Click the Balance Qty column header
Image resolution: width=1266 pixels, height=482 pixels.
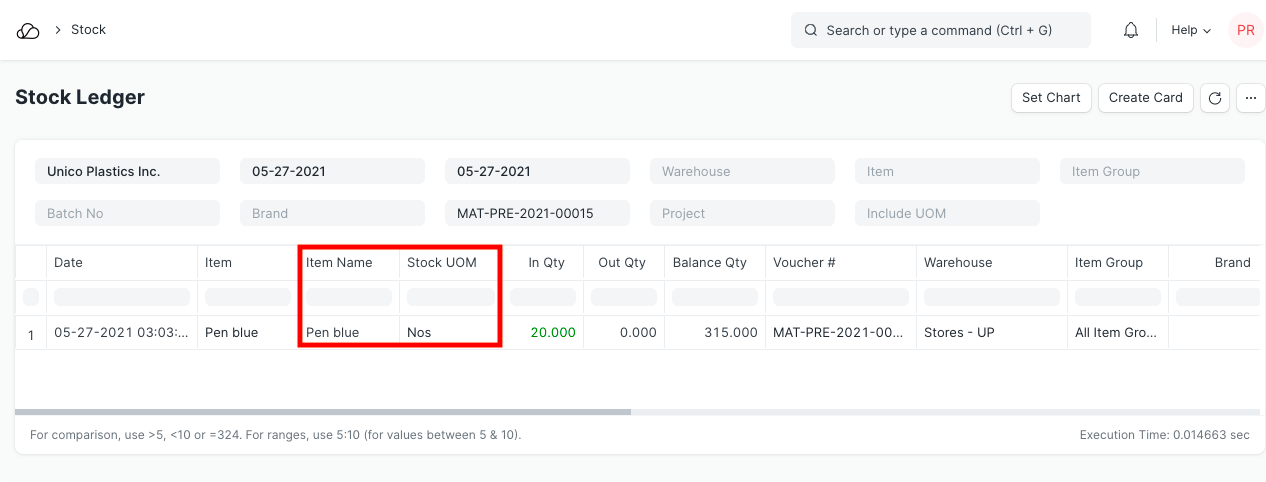pos(709,263)
